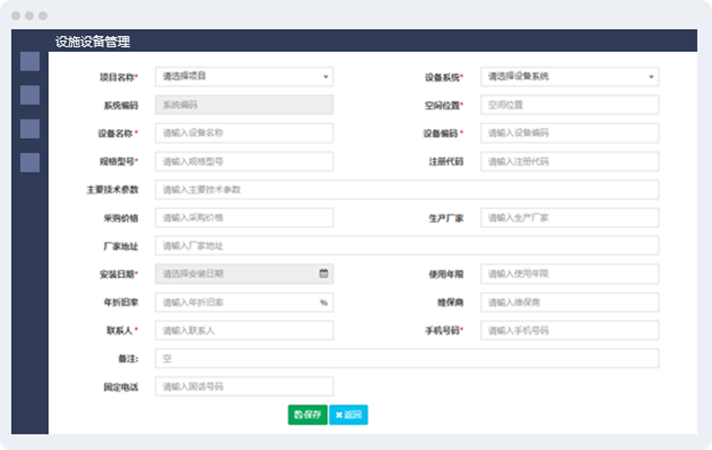Select the fourth sidebar square icon
This screenshot has height=450, width=712.
(30, 162)
